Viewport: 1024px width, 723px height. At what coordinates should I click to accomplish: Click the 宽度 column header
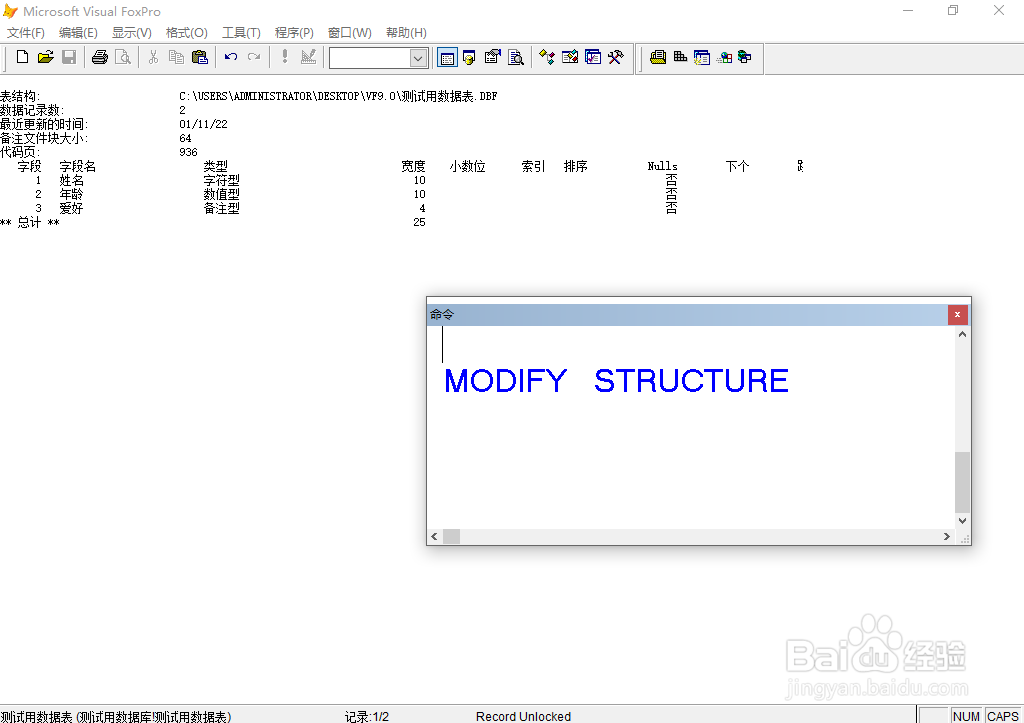(x=413, y=167)
